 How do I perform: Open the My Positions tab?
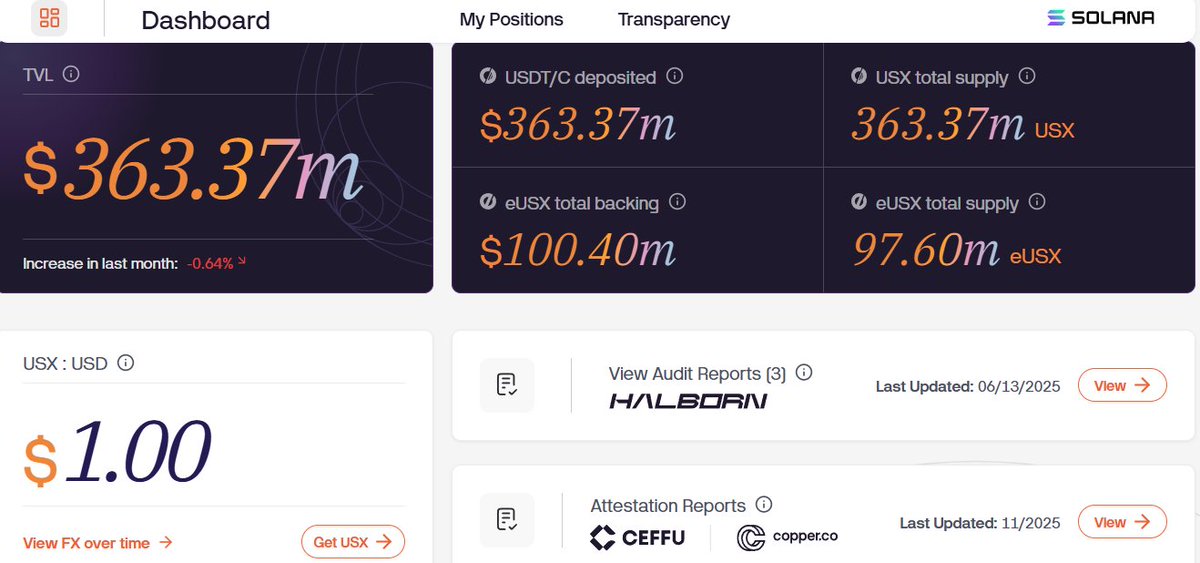pos(511,19)
